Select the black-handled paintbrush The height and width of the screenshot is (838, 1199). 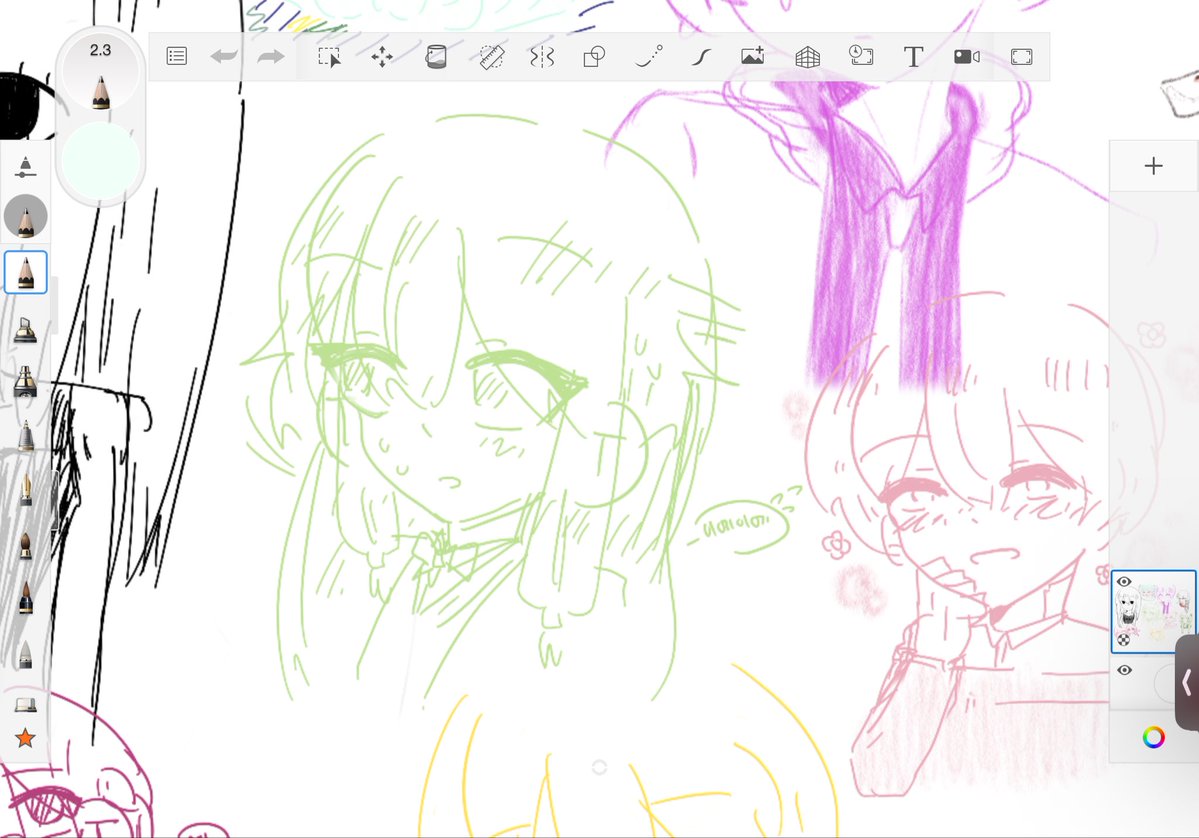tap(25, 599)
